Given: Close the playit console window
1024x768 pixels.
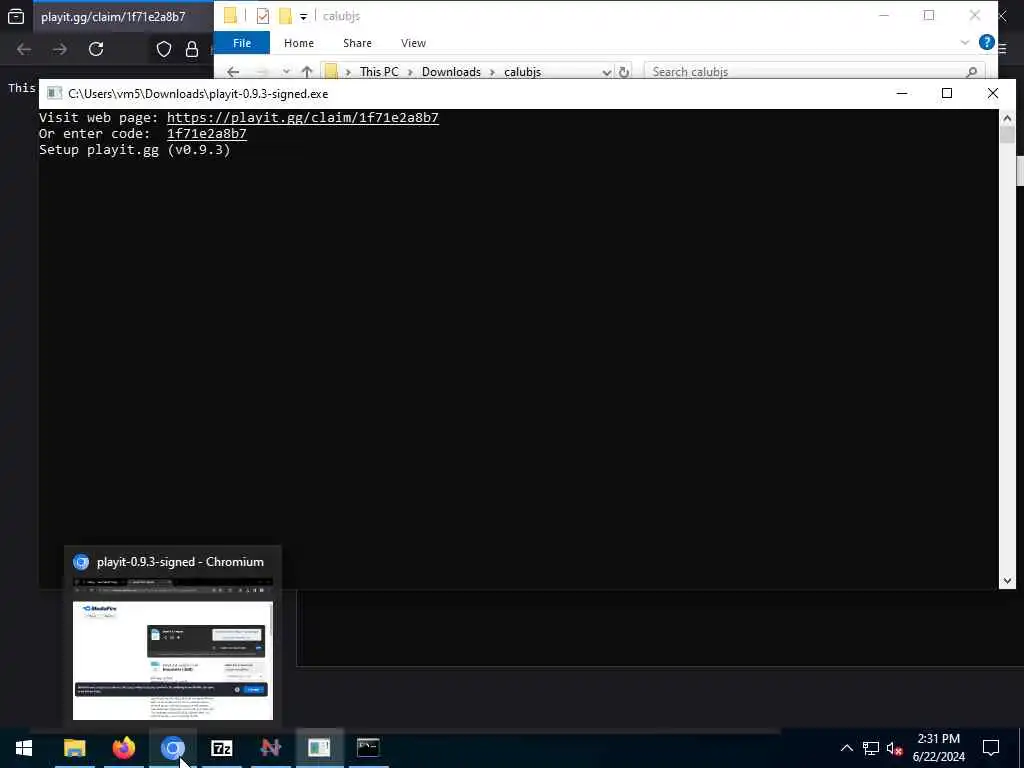Looking at the screenshot, I should pyautogui.click(x=993, y=93).
